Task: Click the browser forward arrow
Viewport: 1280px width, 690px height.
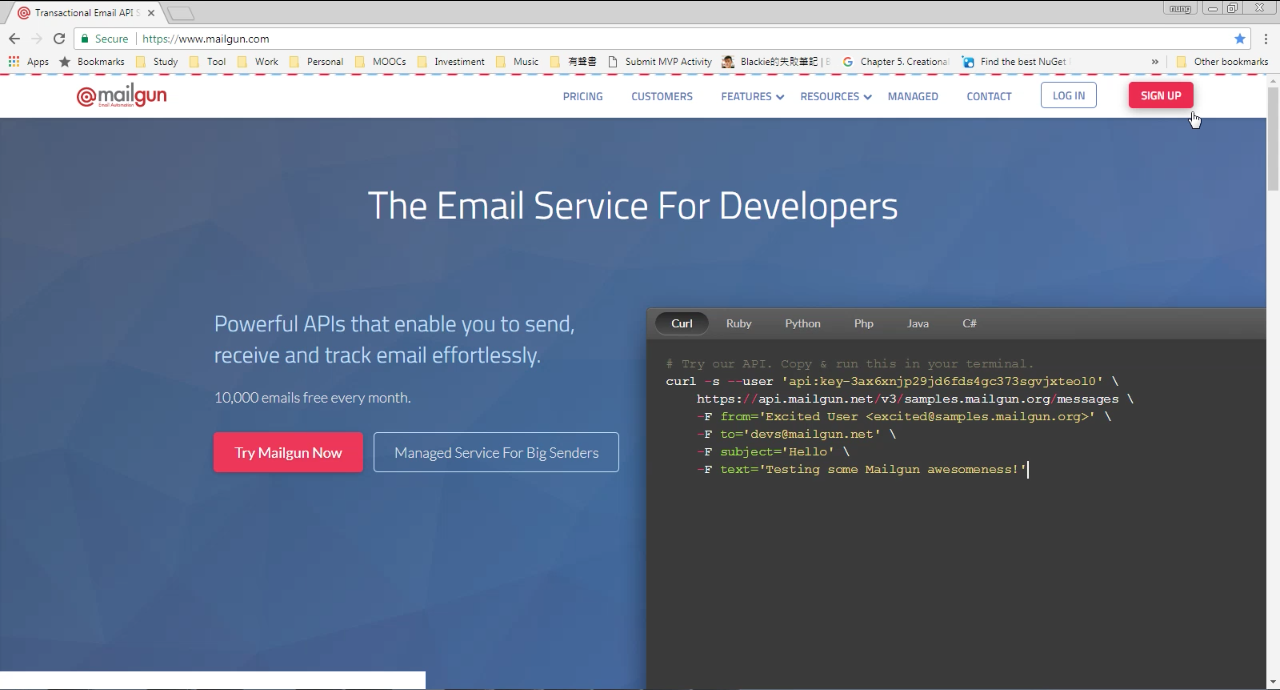Action: click(x=37, y=39)
